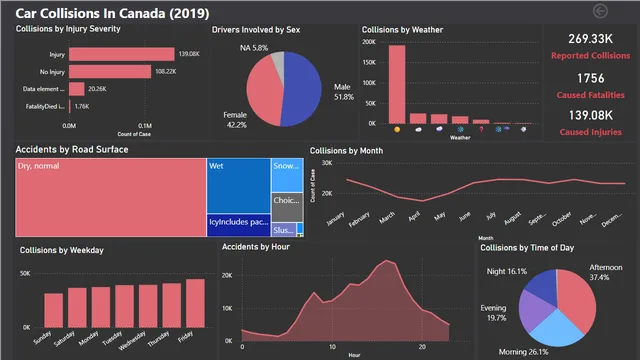Select the 'Dry, normal' treemap tile

111,198
